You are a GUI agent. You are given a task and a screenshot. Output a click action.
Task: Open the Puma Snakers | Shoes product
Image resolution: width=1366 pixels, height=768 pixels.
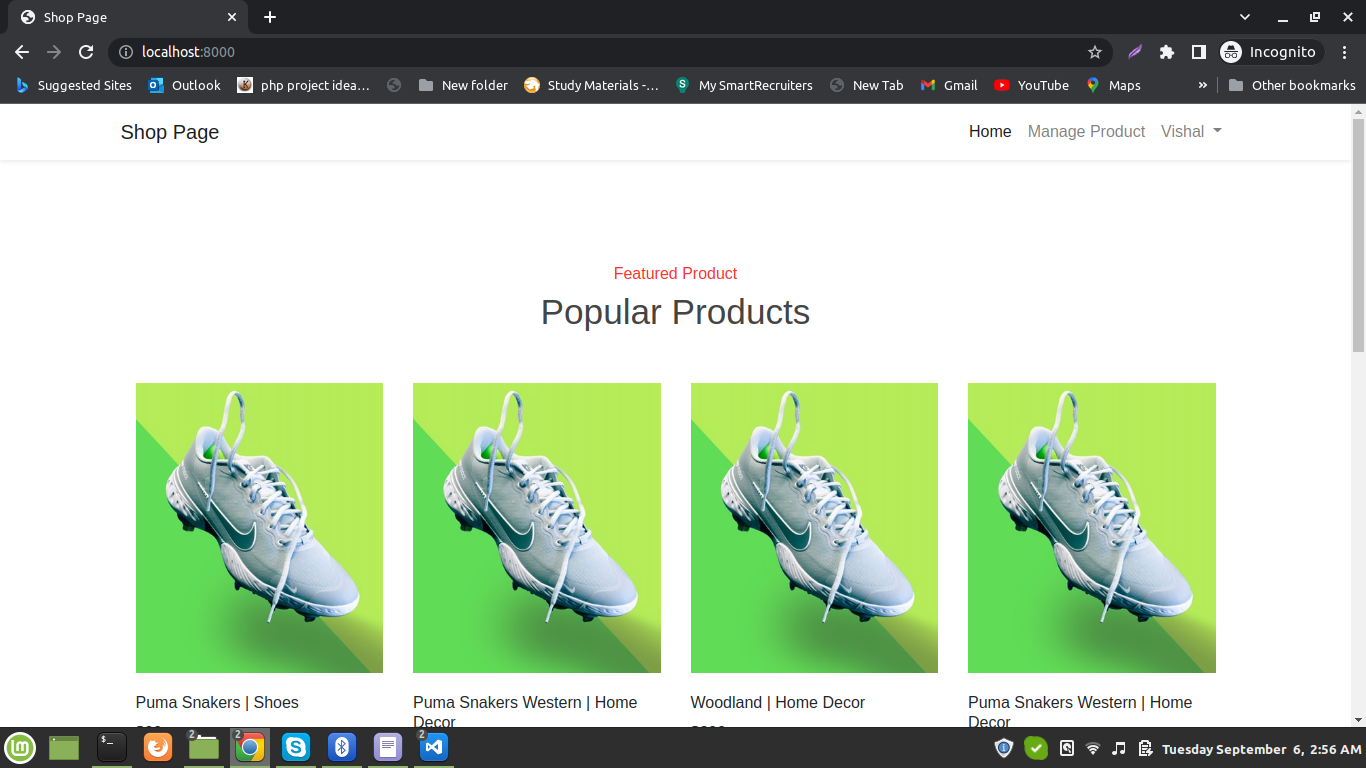[217, 702]
